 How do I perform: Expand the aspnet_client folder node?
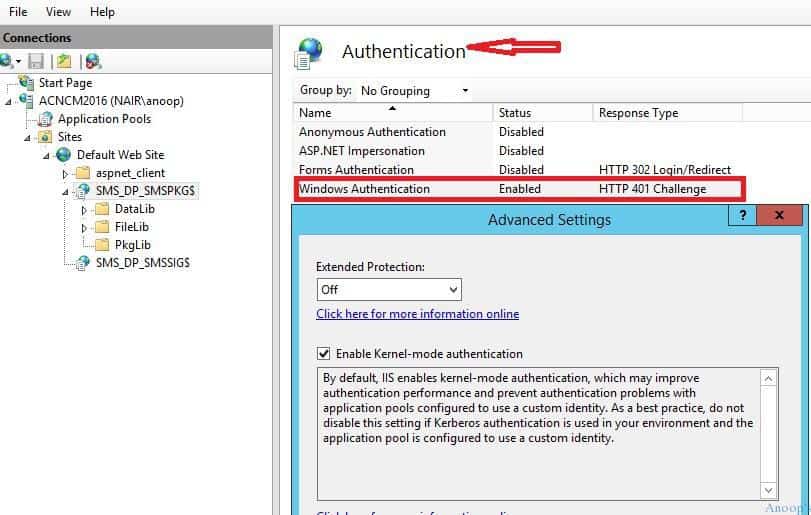point(65,173)
